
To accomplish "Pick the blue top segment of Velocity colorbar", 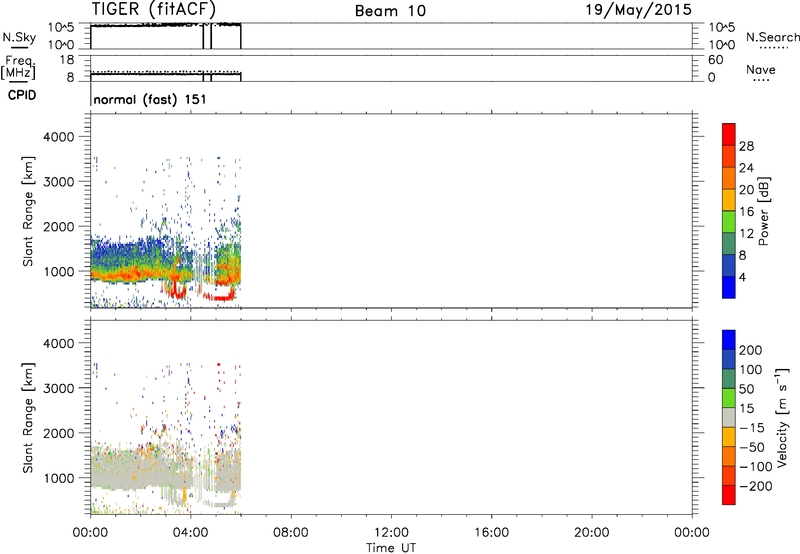I will [x=729, y=340].
